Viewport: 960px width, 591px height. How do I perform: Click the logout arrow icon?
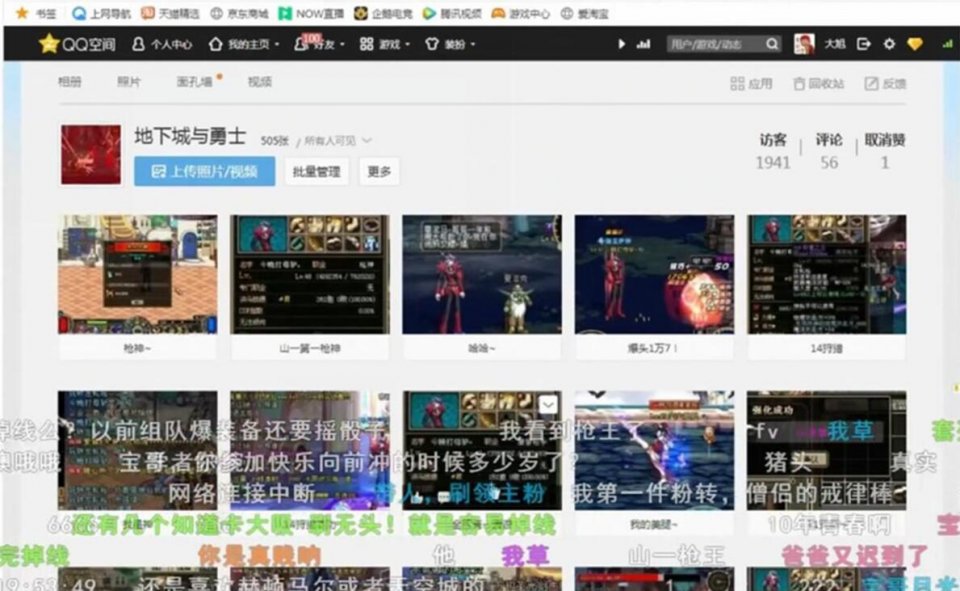(x=864, y=44)
